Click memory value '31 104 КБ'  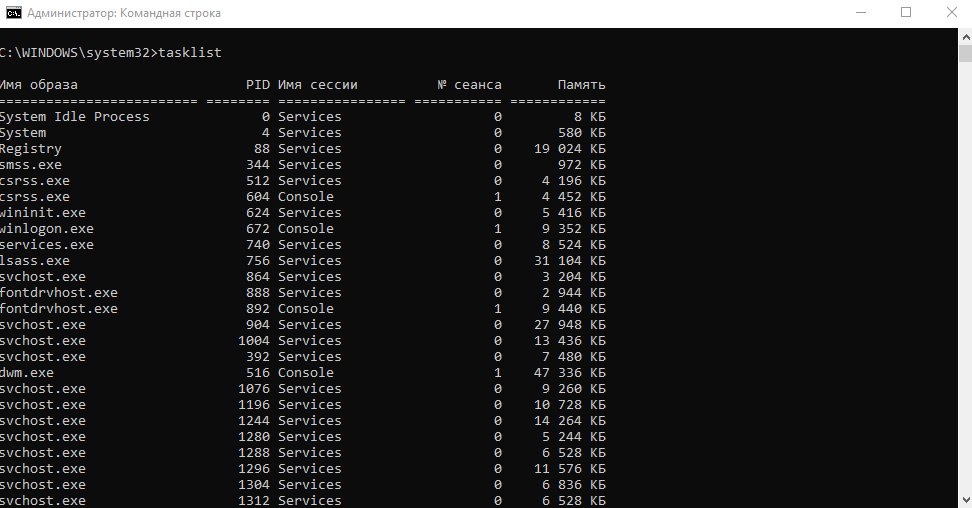point(570,261)
